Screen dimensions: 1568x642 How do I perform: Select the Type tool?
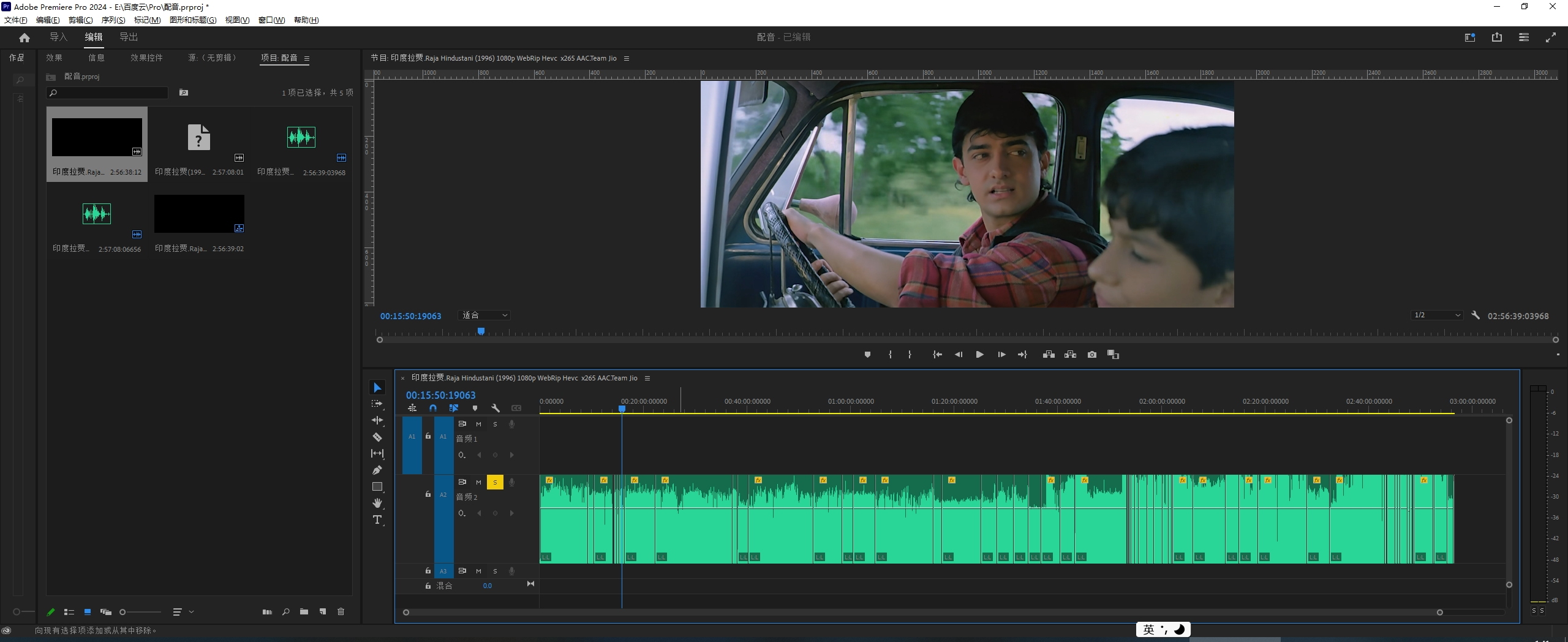377,519
